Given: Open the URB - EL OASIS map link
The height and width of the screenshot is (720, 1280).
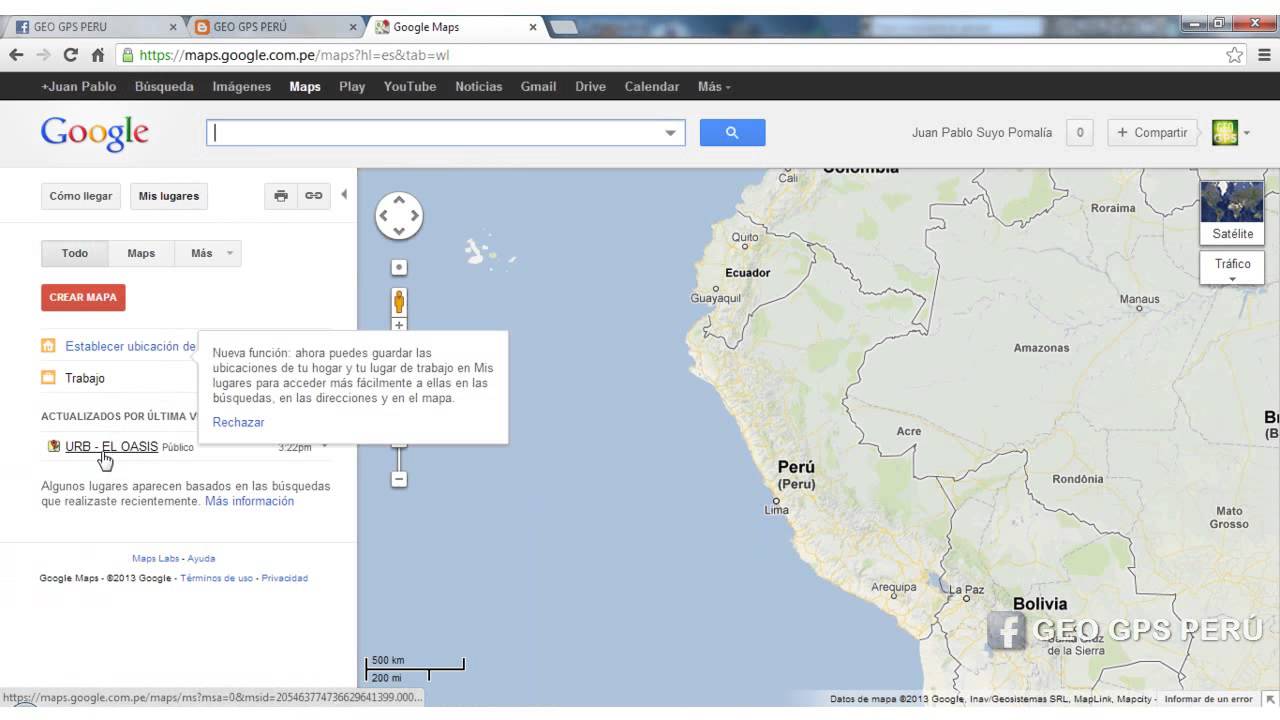Looking at the screenshot, I should [111, 446].
